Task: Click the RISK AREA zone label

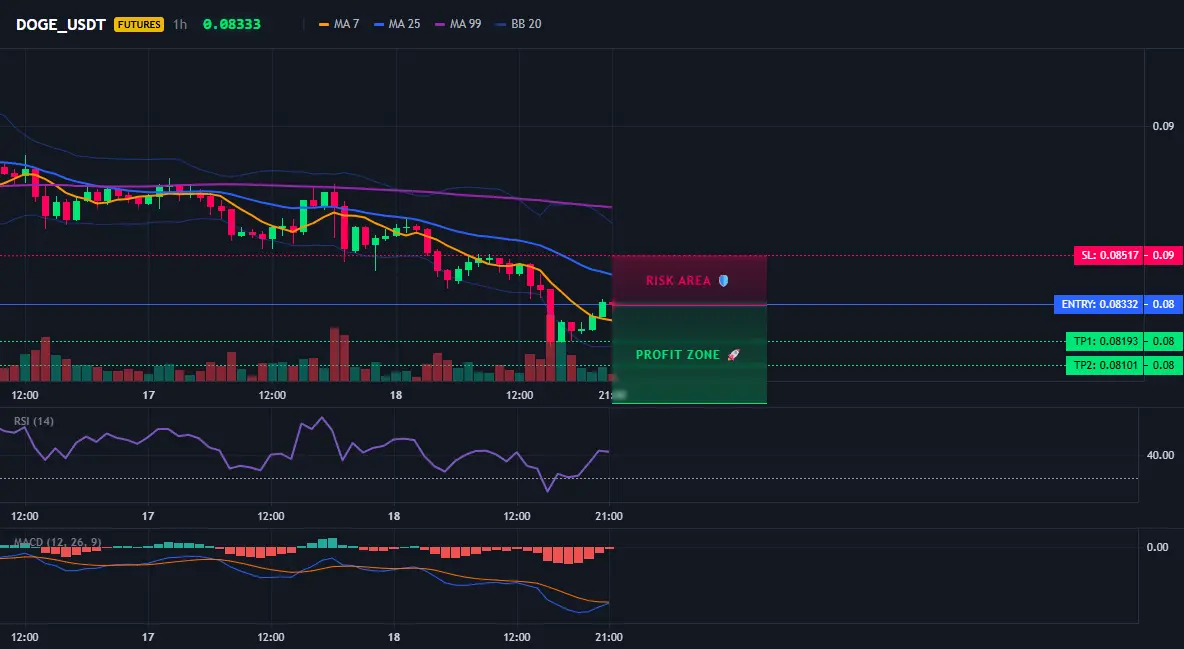Action: [678, 280]
